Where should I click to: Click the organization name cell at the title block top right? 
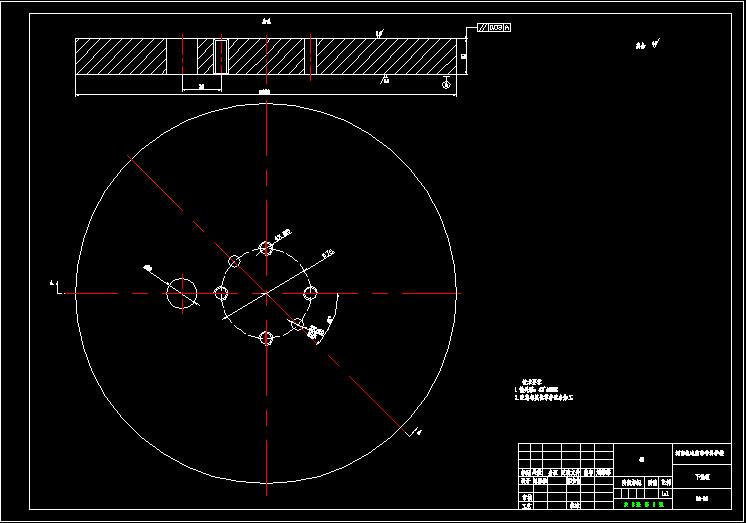click(x=703, y=454)
